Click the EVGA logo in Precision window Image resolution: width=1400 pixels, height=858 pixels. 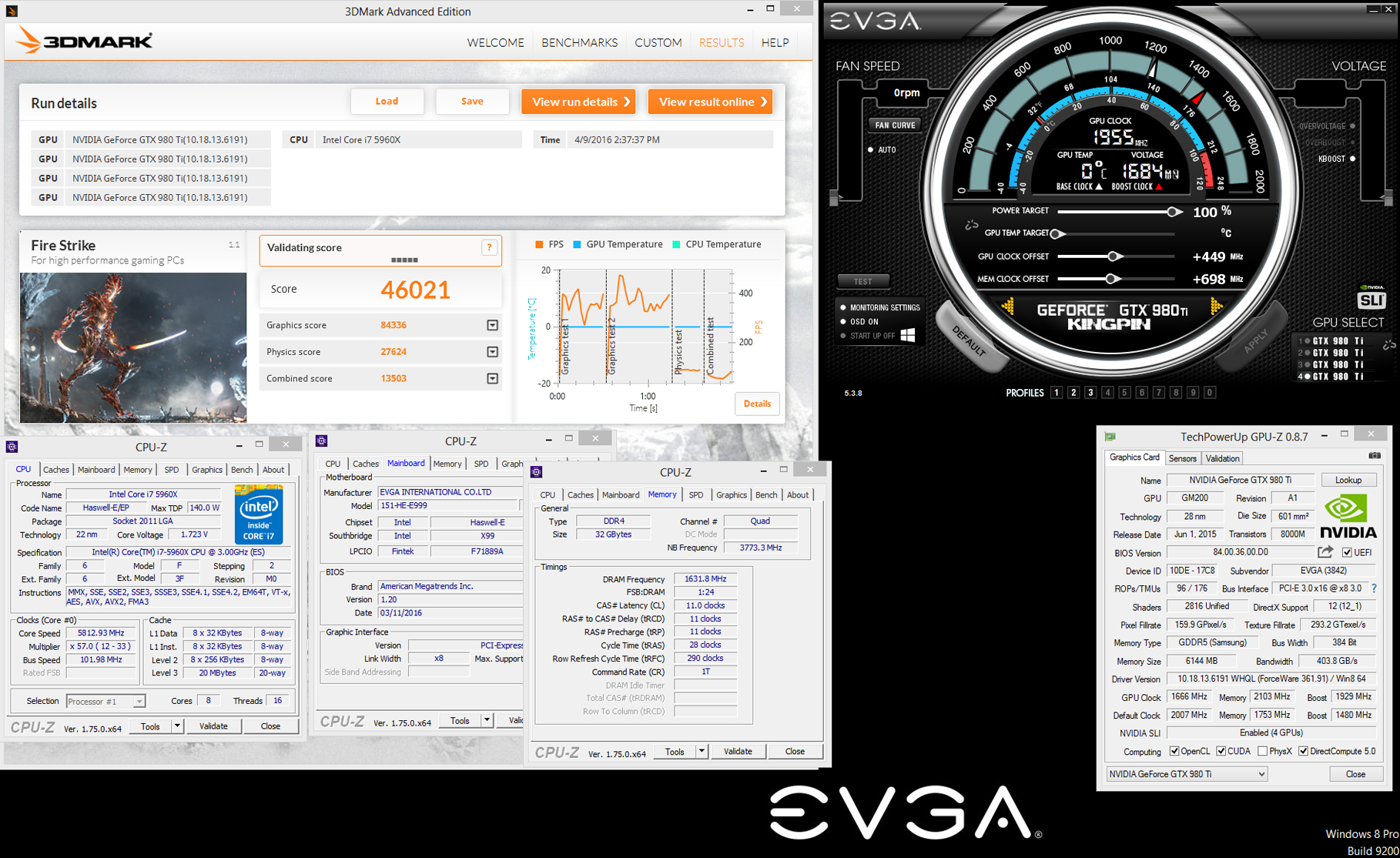click(876, 21)
